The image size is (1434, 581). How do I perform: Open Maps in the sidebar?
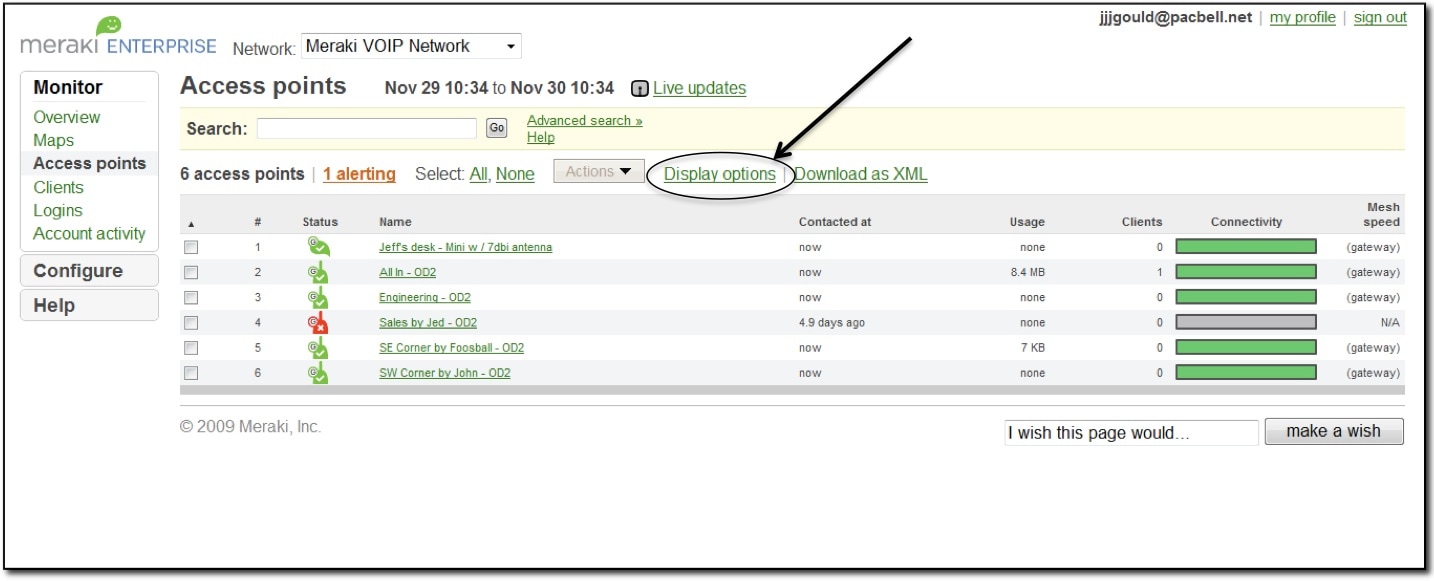click(53, 141)
